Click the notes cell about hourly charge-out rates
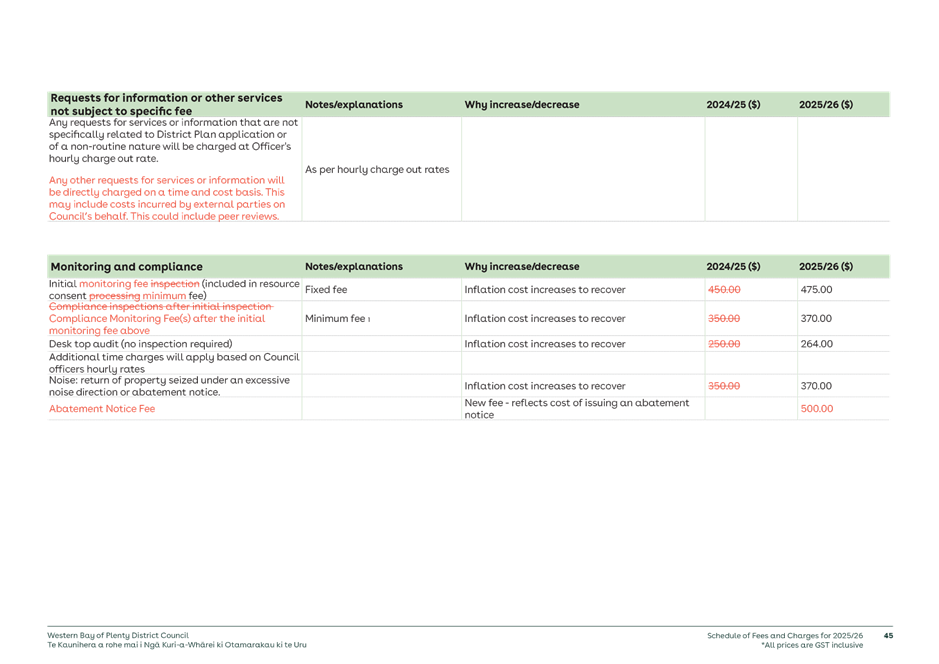Image resolution: width=939 pixels, height=664 pixels. point(377,170)
